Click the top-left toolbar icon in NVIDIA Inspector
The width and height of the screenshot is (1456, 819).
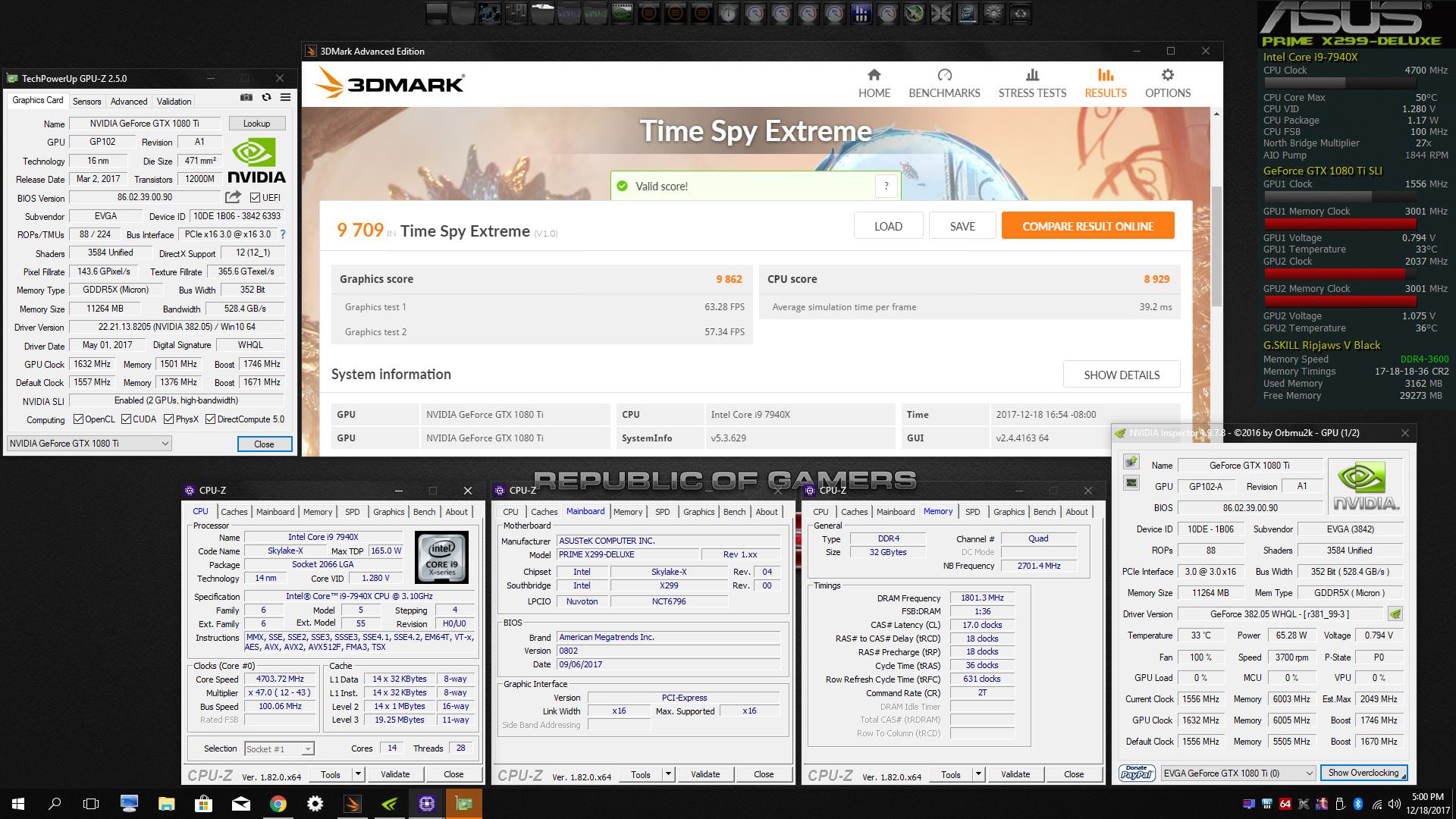[x=1131, y=461]
